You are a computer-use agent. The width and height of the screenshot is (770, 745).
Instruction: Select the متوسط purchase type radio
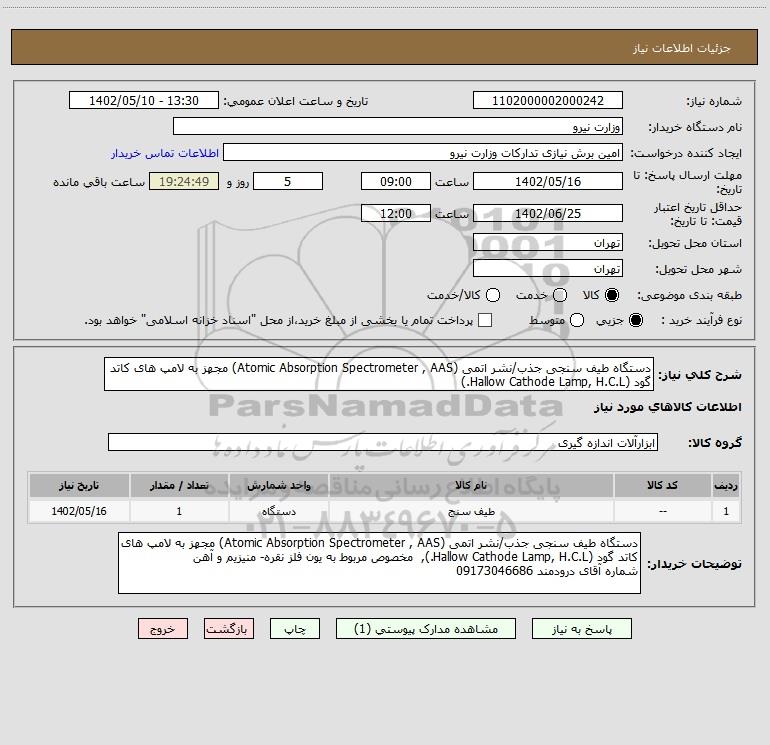point(577,320)
